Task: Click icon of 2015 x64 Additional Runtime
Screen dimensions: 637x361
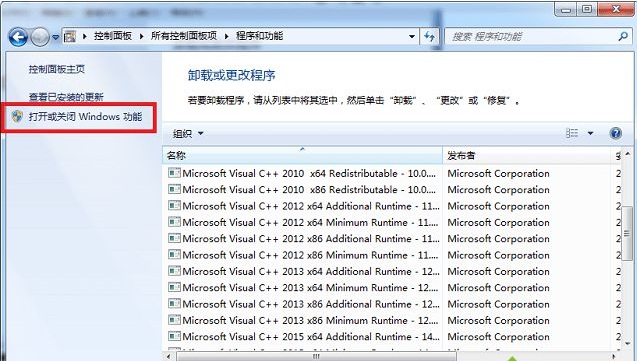Action: tap(174, 336)
